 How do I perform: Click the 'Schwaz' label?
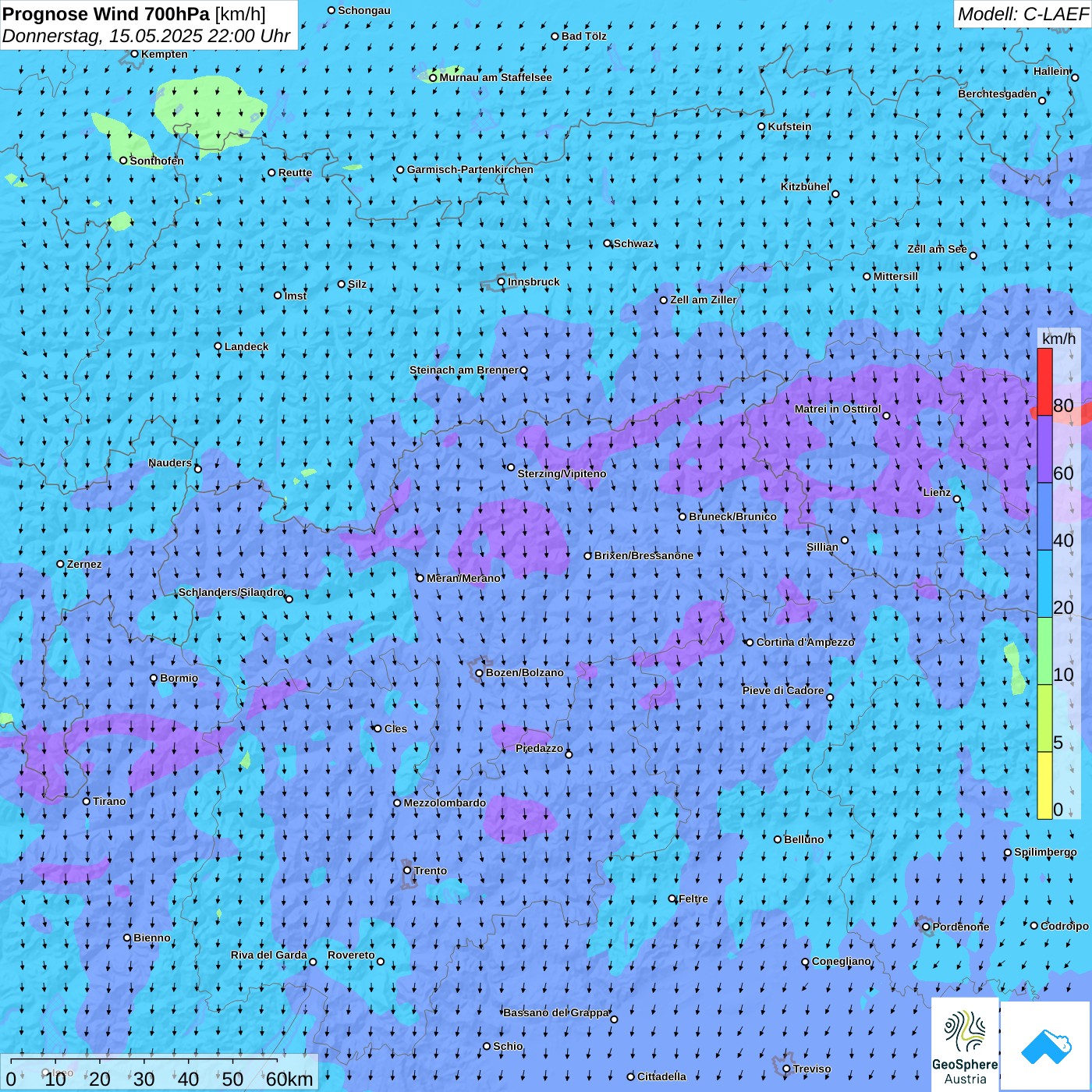tap(633, 243)
